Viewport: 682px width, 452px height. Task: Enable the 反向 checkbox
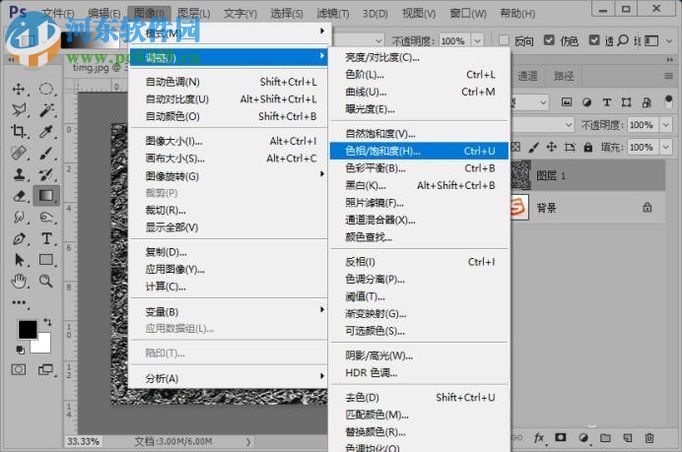pyautogui.click(x=504, y=40)
